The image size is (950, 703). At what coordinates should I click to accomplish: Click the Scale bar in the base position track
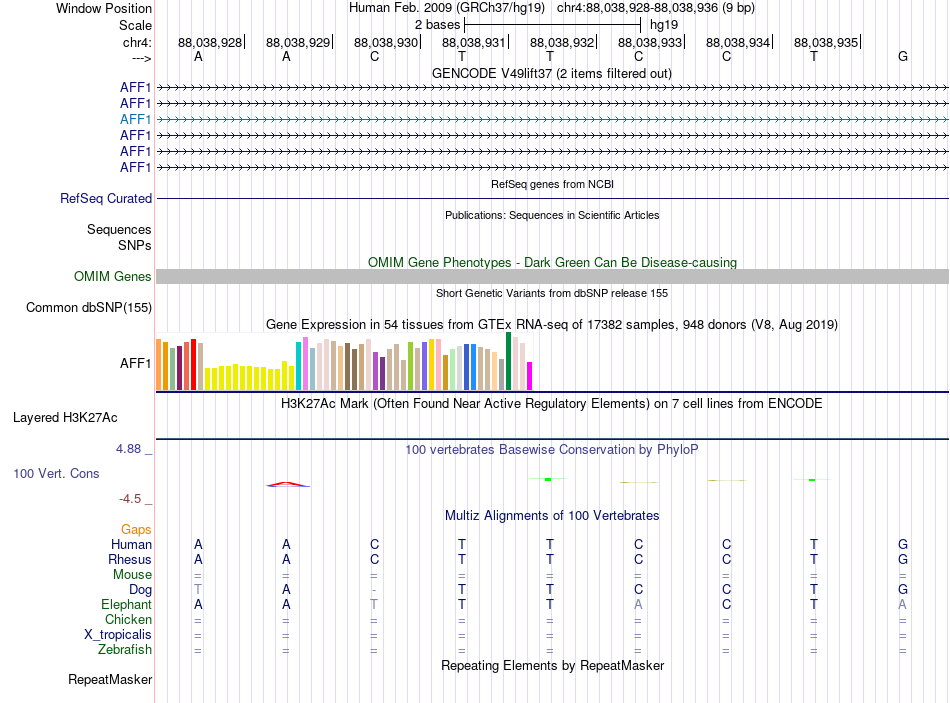click(552, 25)
